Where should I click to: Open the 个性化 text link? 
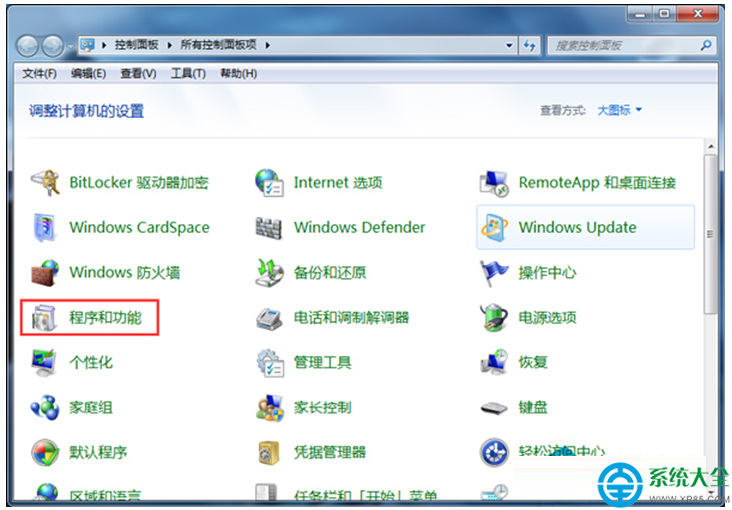(91, 363)
